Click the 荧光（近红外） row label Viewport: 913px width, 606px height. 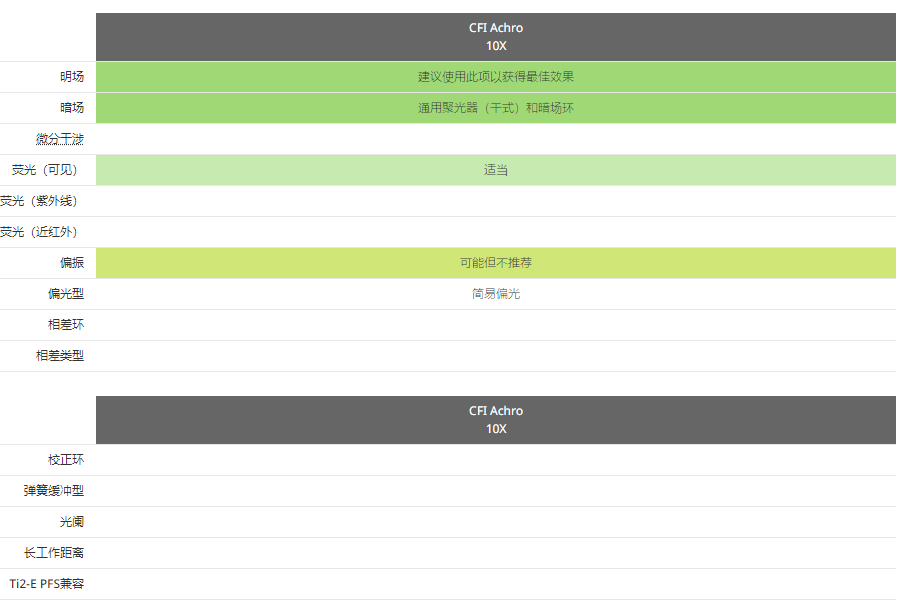[38, 232]
